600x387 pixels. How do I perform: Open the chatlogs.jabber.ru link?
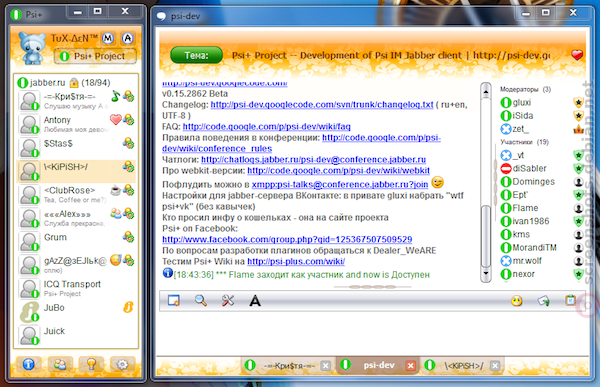coord(313,160)
